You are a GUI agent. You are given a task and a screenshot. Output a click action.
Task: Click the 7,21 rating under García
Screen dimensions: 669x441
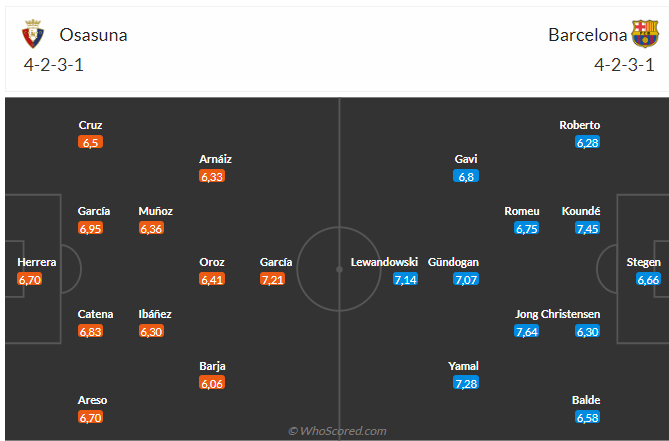(272, 280)
